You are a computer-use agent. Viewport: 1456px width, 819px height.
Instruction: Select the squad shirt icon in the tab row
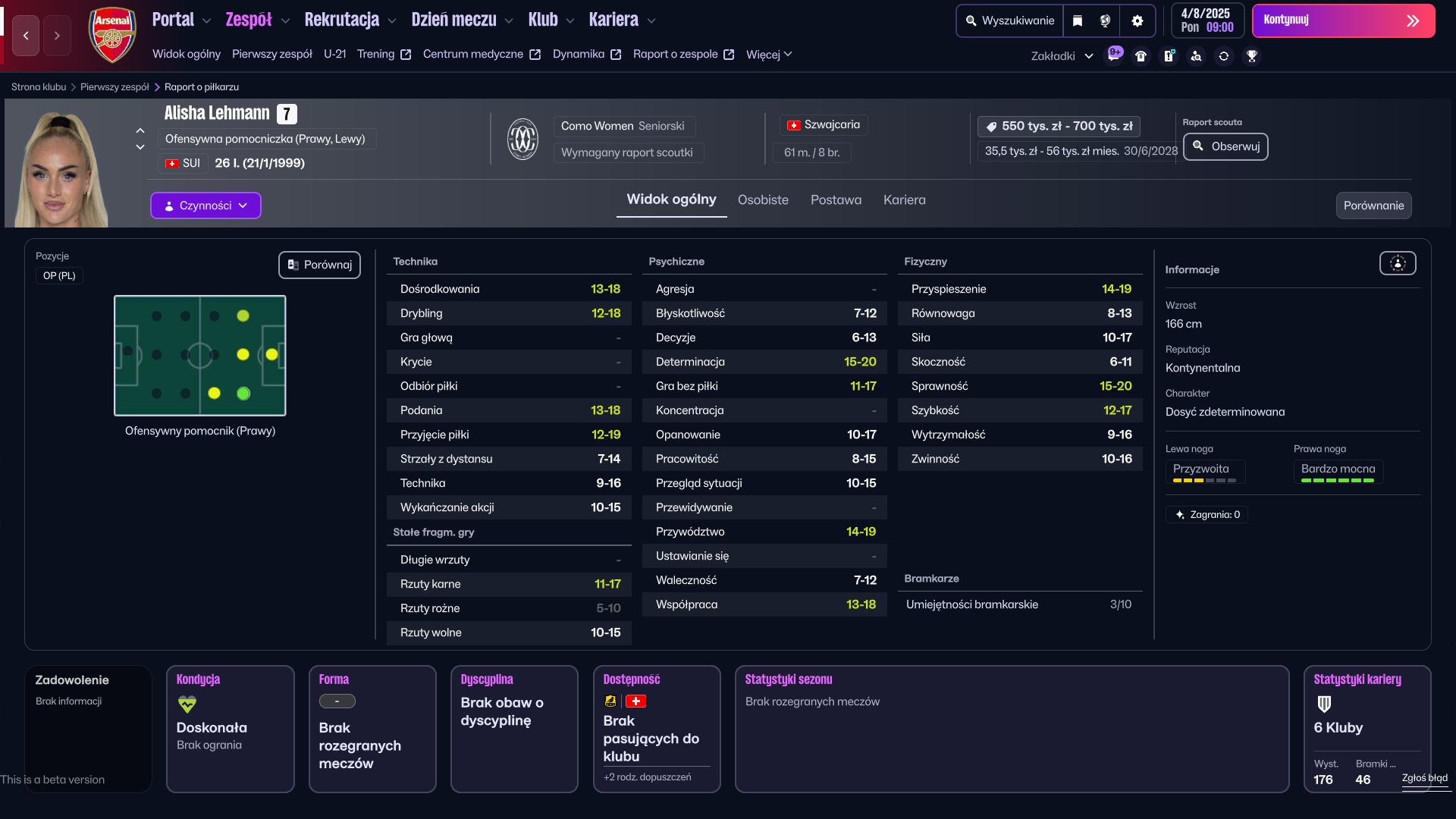pyautogui.click(x=1141, y=55)
